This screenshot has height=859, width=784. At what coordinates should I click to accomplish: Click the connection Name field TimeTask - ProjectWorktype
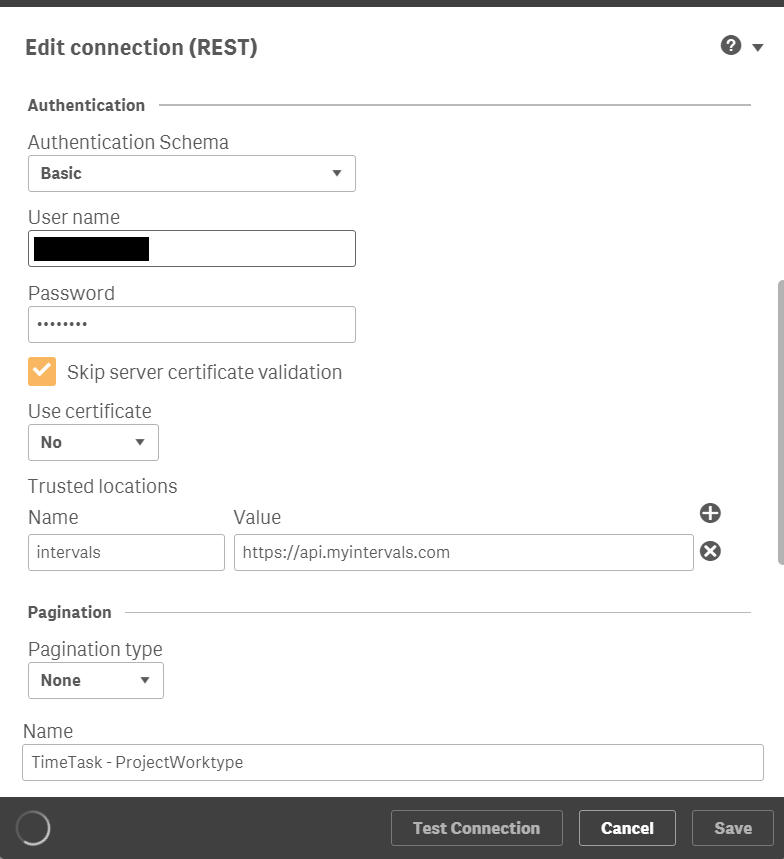pos(391,762)
